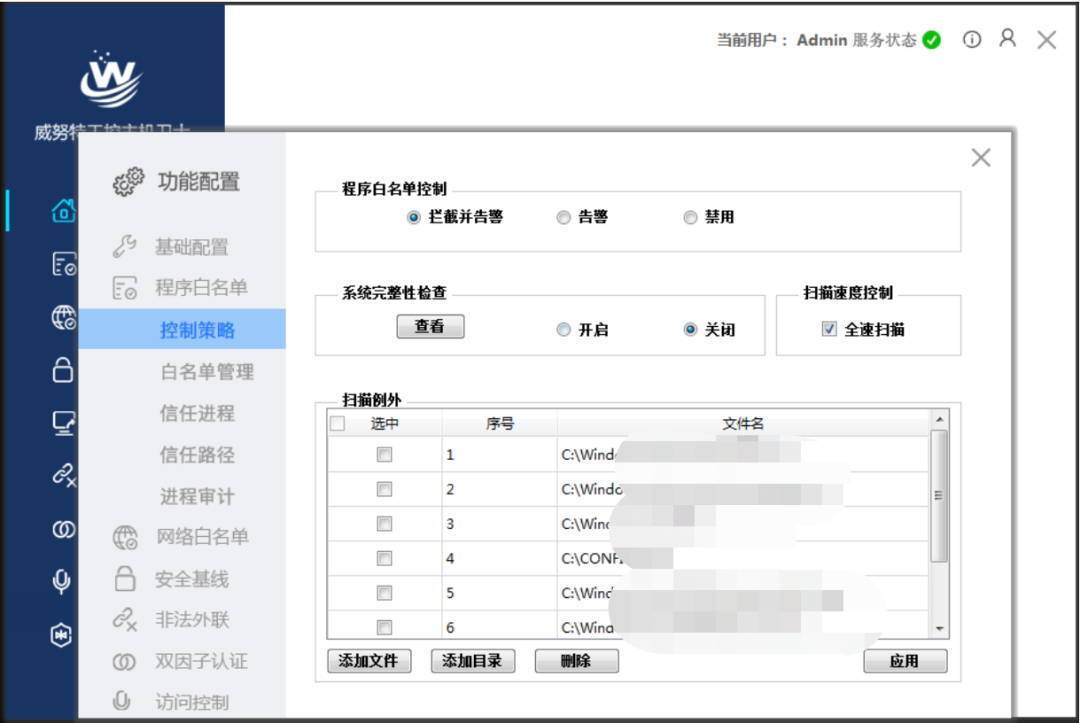Click the C:\CONF file name in row 4
The image size is (1080, 723).
(x=592, y=558)
